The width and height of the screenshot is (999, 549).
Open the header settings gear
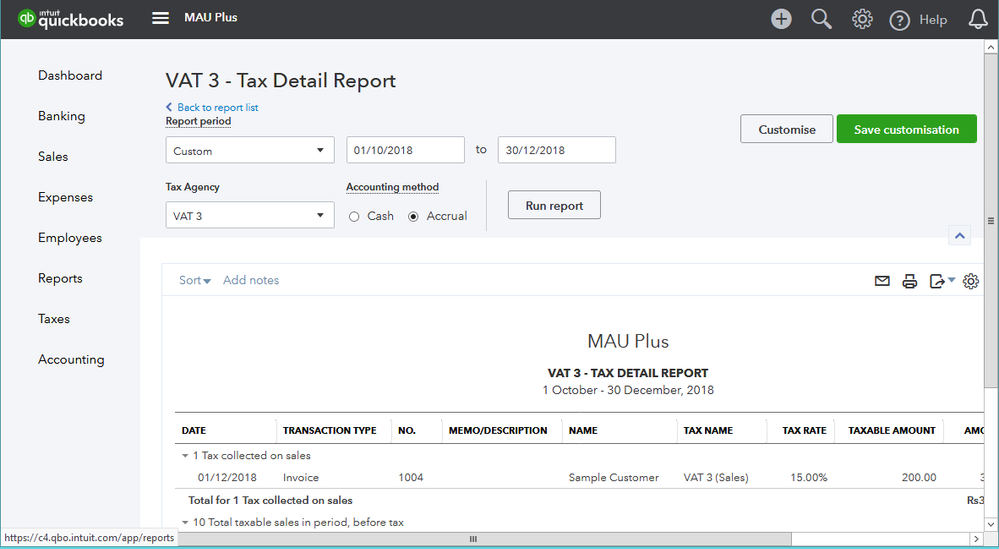[x=862, y=19]
